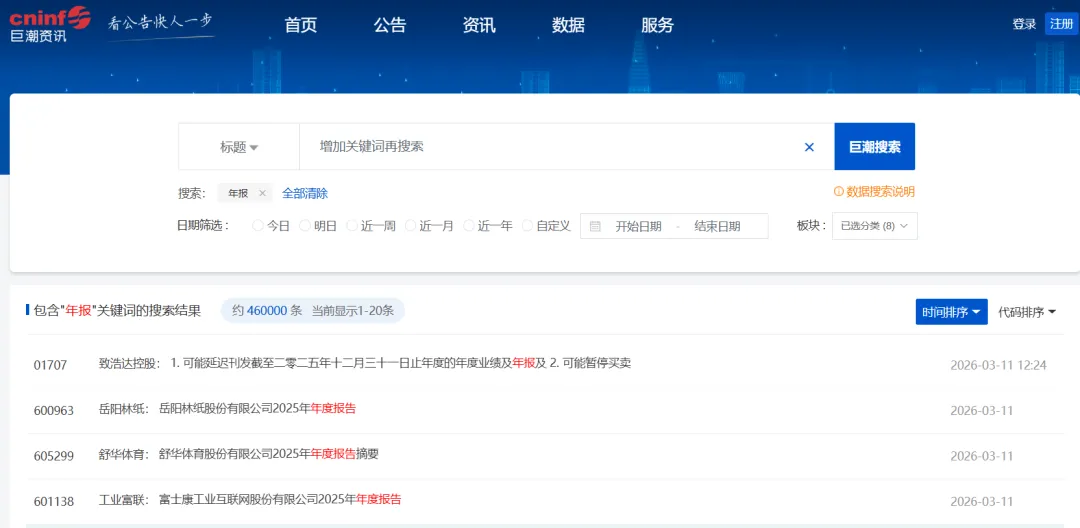Open 富士康工业互联网2025年年度报告 announcement
The height and width of the screenshot is (528, 1080).
(x=280, y=499)
